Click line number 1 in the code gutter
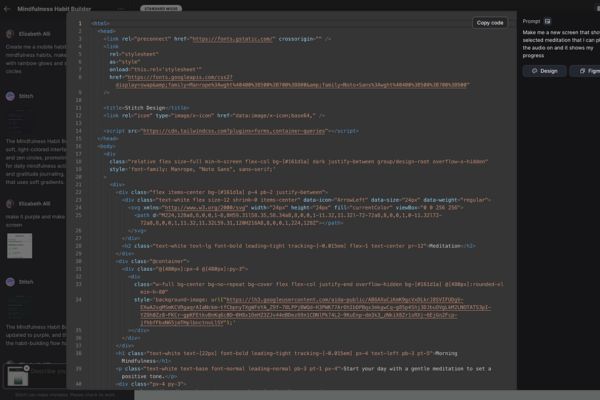The width and height of the screenshot is (600, 400). (x=80, y=22)
